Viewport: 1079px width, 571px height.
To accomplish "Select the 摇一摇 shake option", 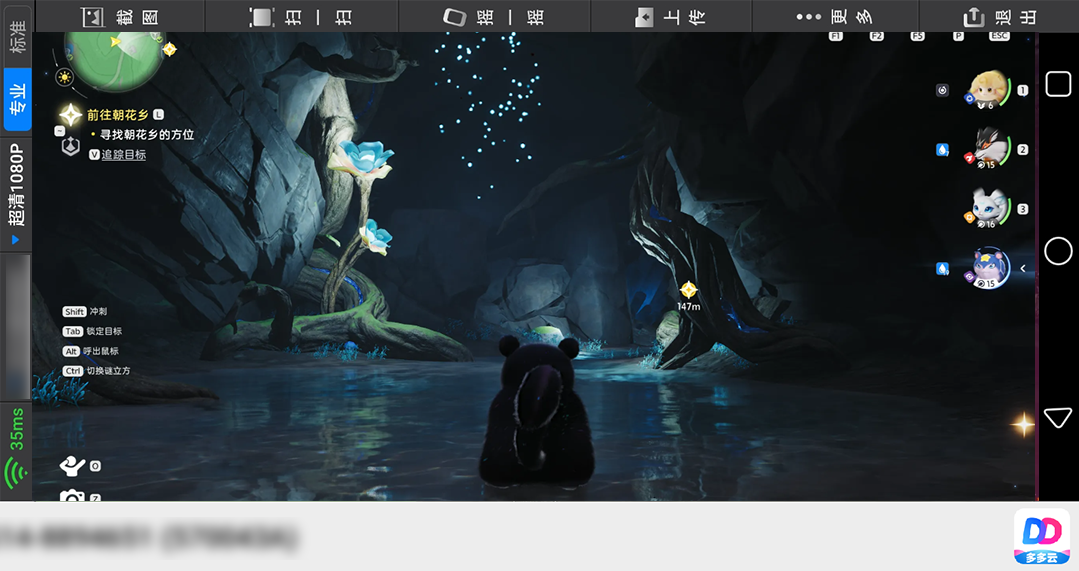I will coord(493,17).
